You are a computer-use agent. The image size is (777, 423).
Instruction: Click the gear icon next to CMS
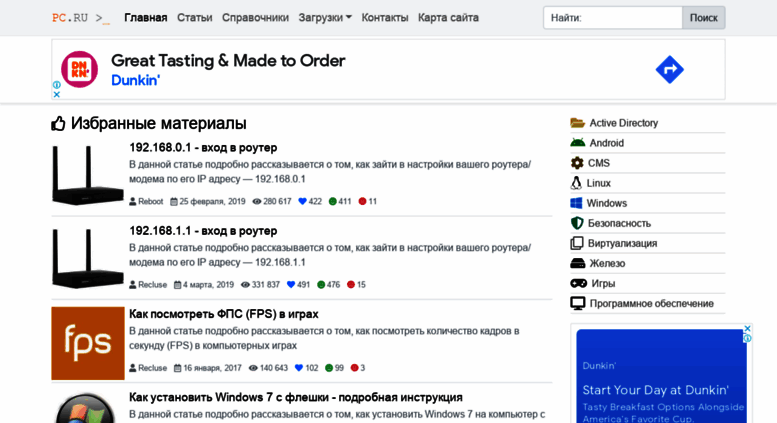click(x=577, y=163)
